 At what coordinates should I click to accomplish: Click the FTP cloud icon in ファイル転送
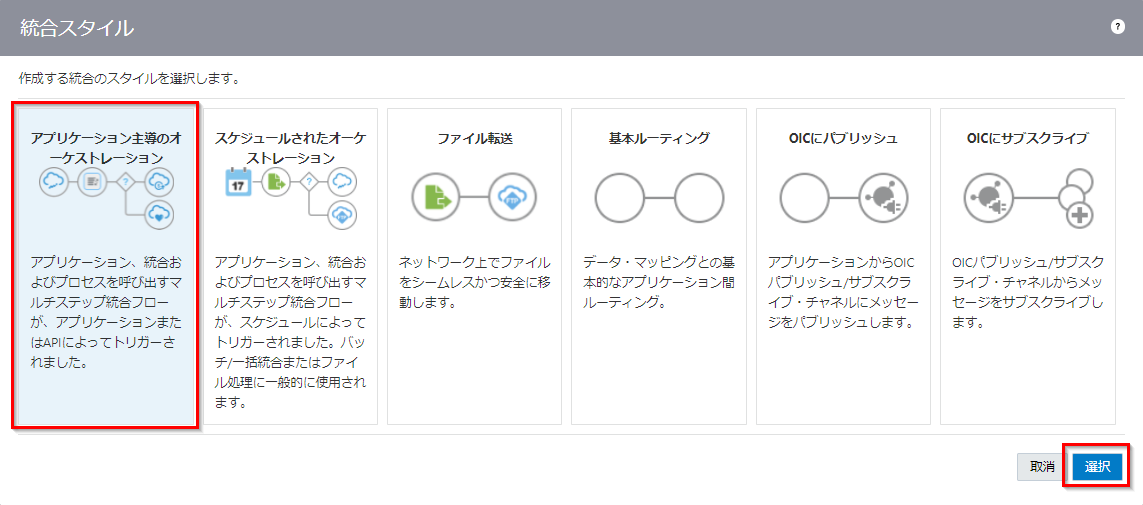click(x=513, y=198)
